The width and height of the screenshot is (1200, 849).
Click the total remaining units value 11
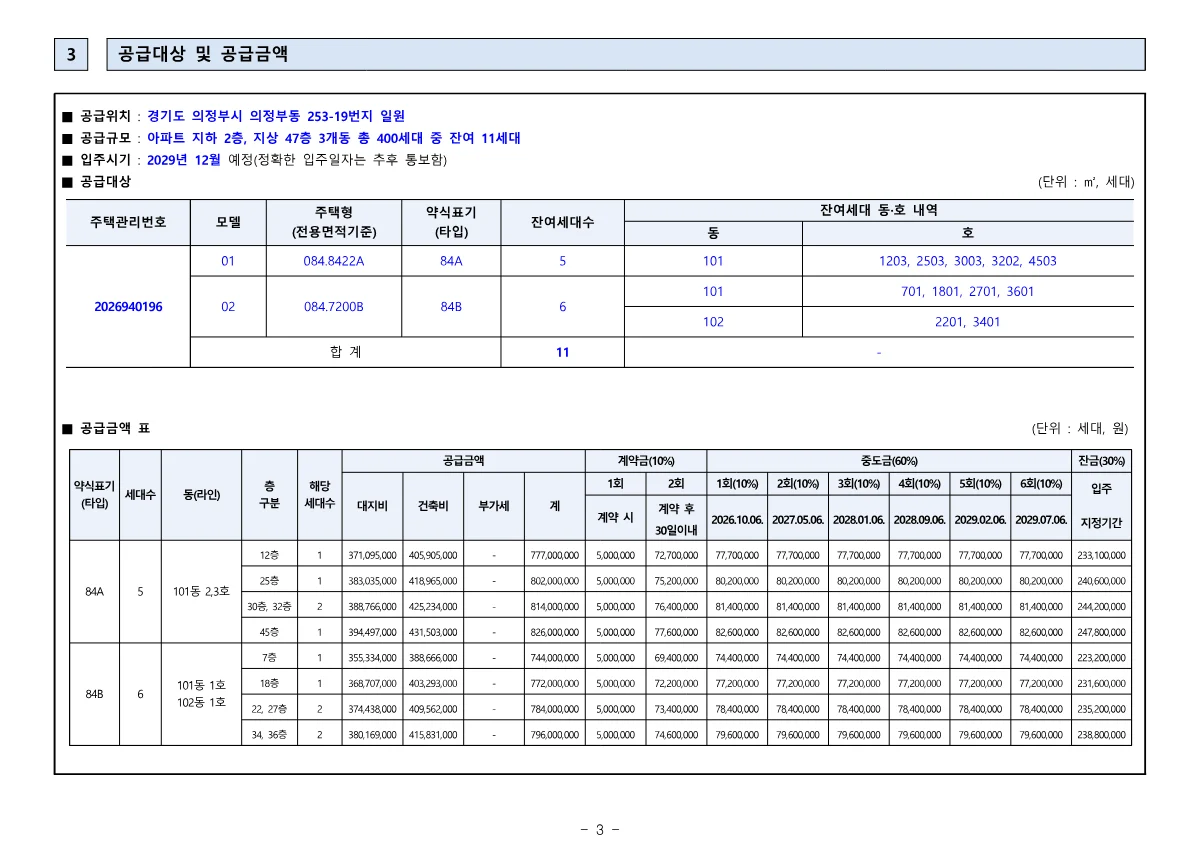pos(562,352)
